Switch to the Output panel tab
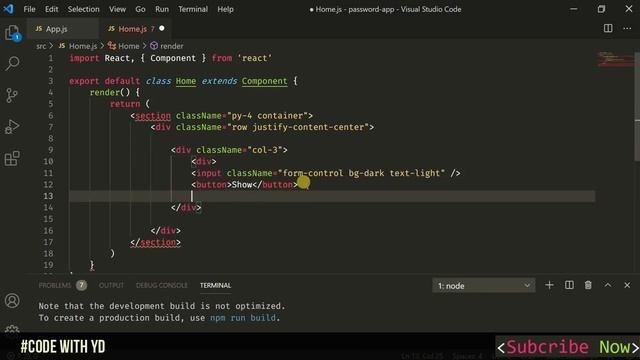The height and width of the screenshot is (360, 640). point(111,285)
